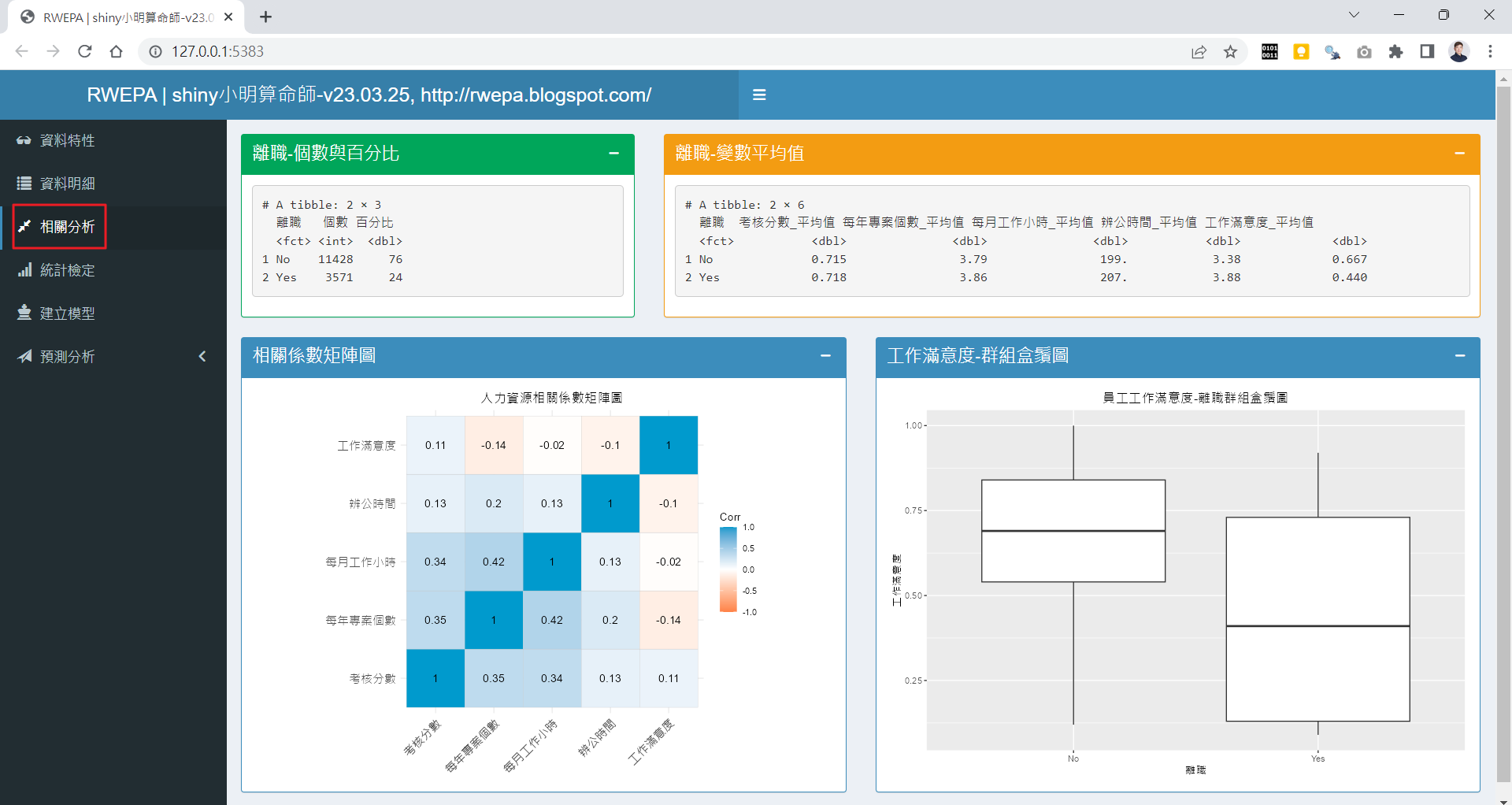
Task: Open 資料特性 in sidebar
Action: pyautogui.click(x=67, y=140)
